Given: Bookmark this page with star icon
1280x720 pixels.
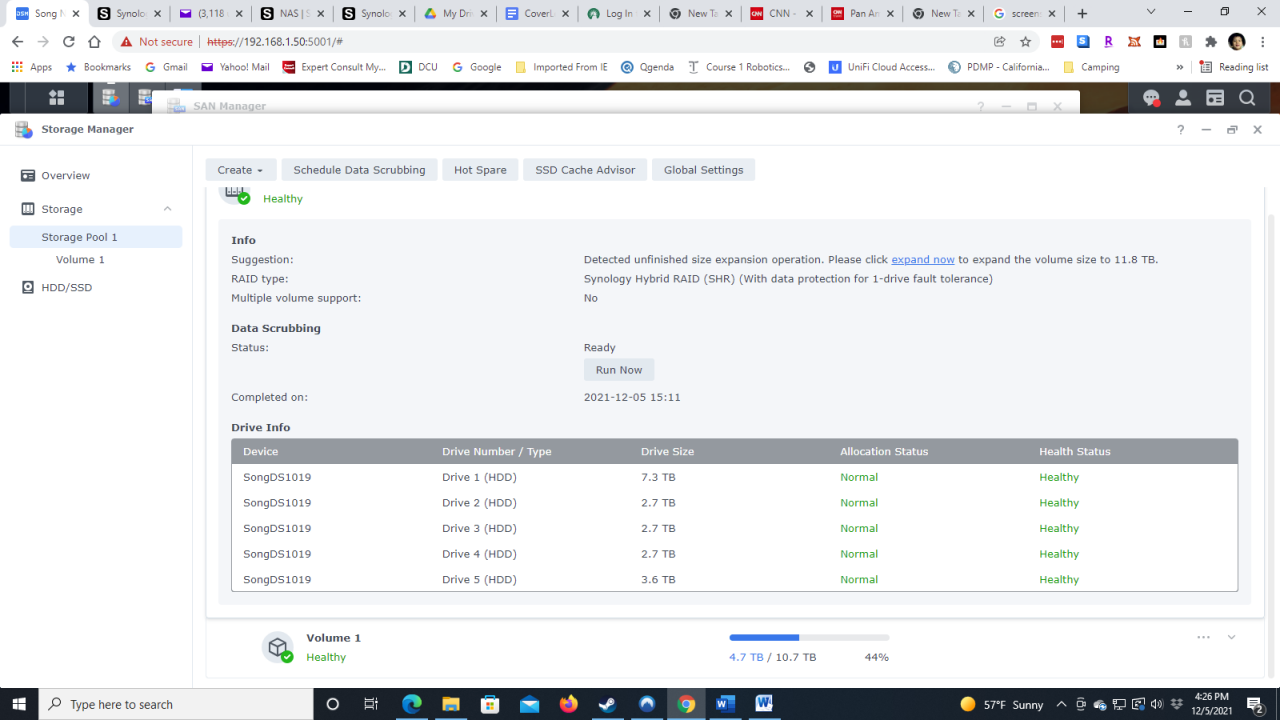Looking at the screenshot, I should 1025,42.
